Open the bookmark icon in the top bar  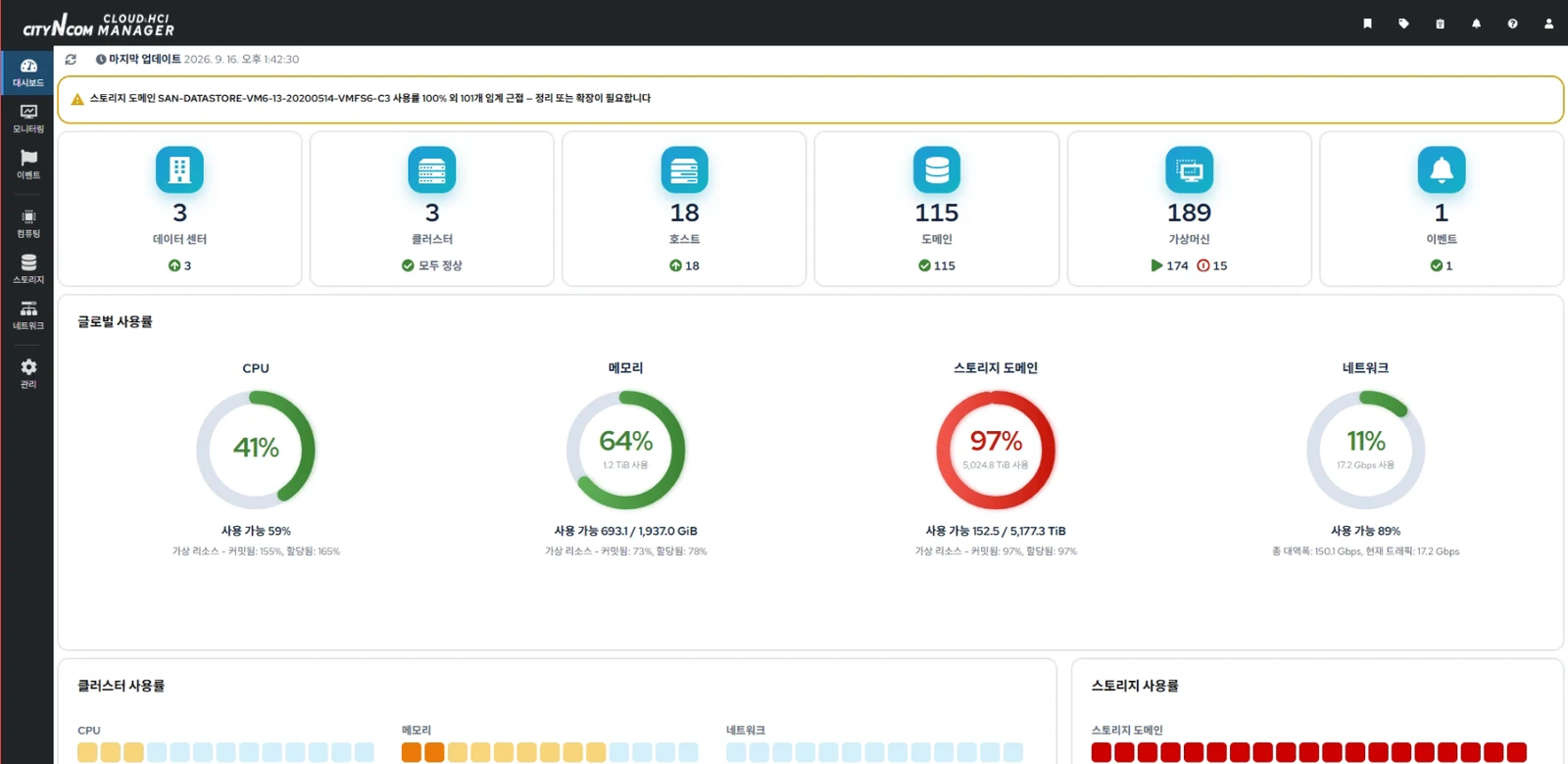tap(1367, 24)
